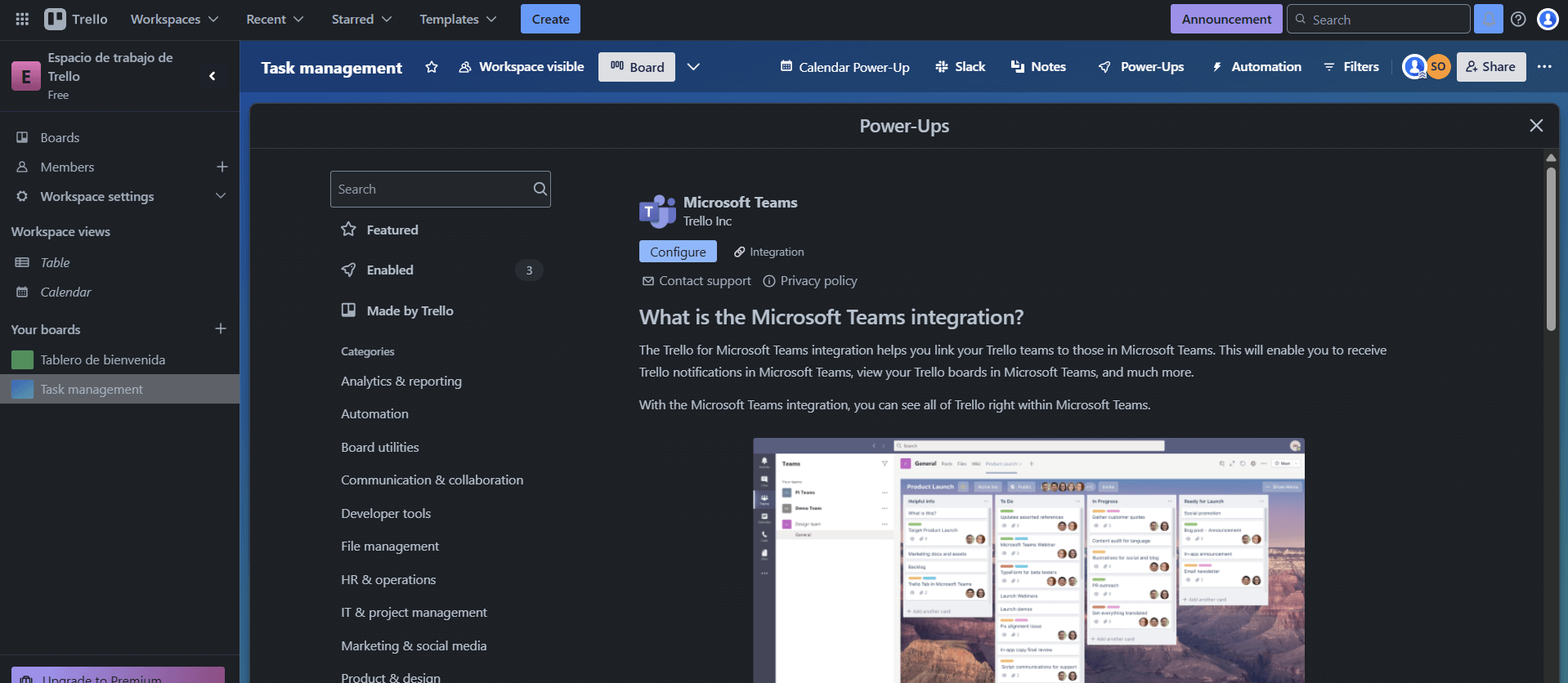
Task: Click the Power-Ups panel scrollbar
Action: tap(1551, 249)
